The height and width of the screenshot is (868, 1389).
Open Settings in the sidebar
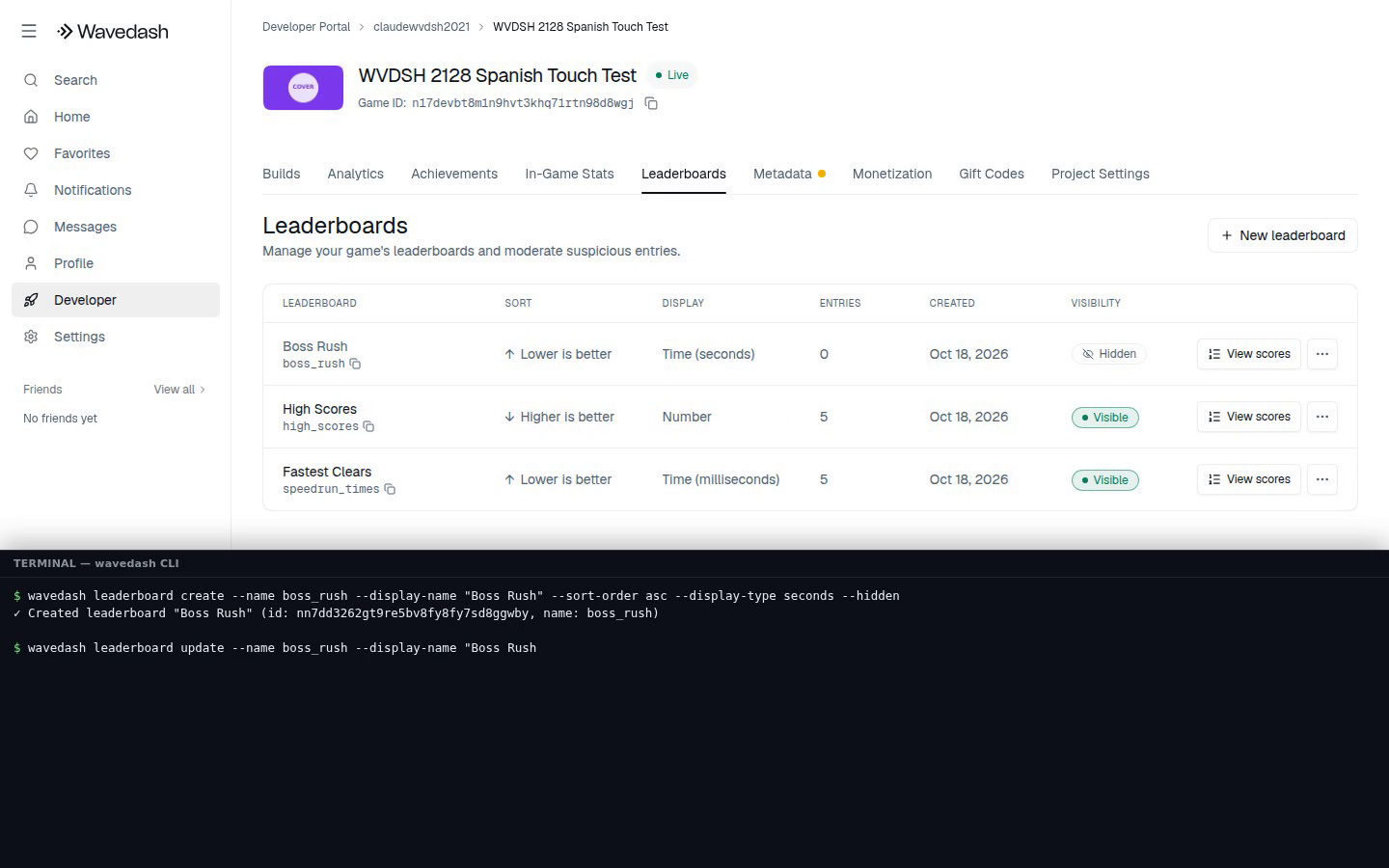click(x=116, y=337)
